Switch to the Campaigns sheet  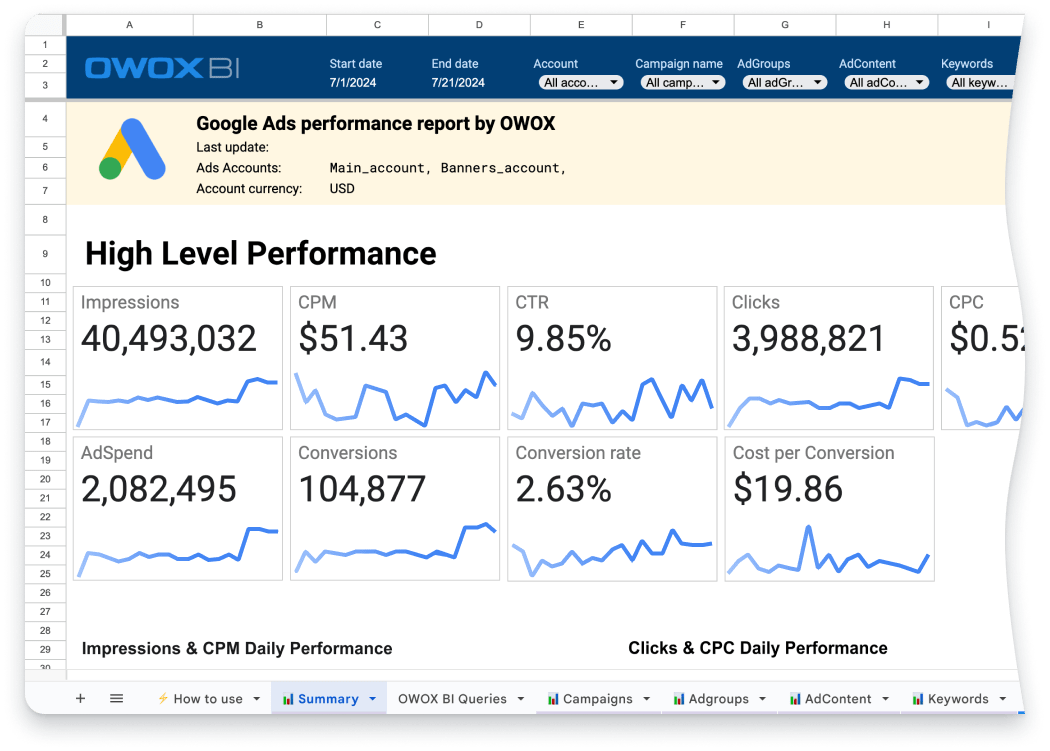(597, 699)
